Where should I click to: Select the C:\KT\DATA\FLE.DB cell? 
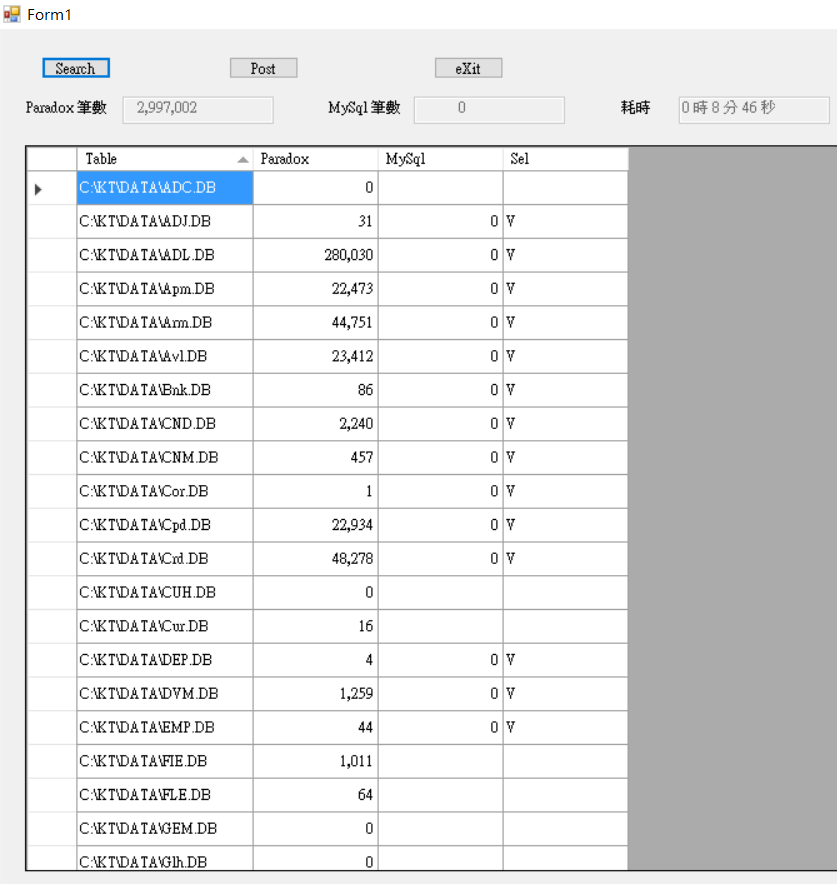(165, 795)
